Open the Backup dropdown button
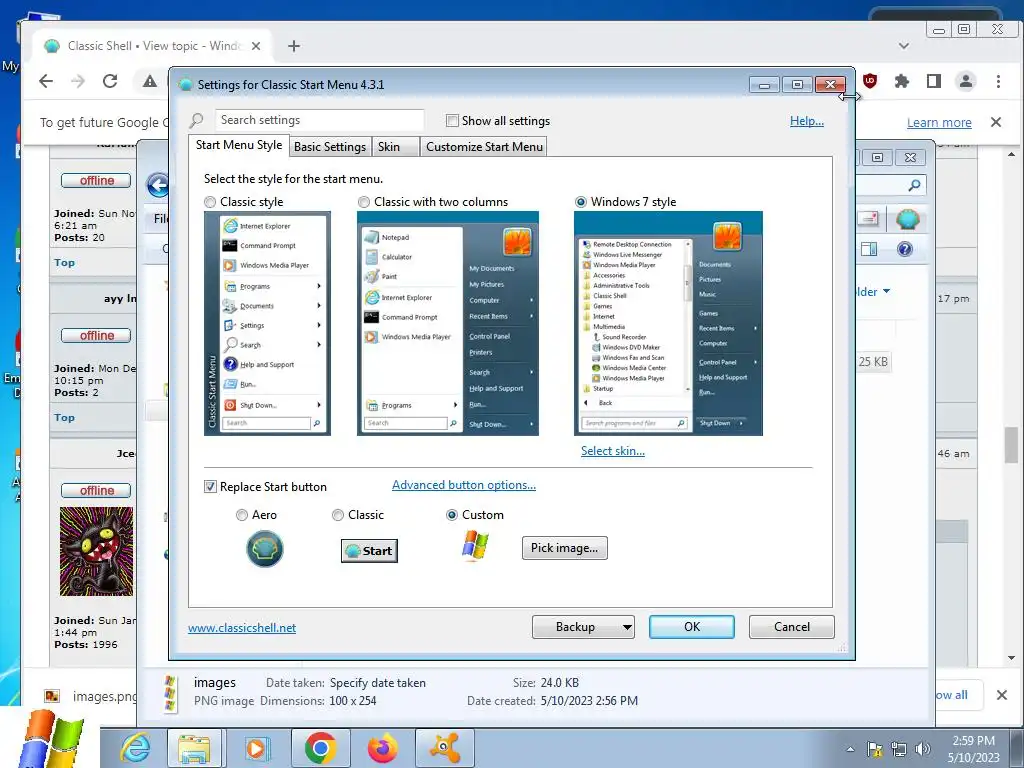Viewport: 1024px width, 768px height. [583, 627]
